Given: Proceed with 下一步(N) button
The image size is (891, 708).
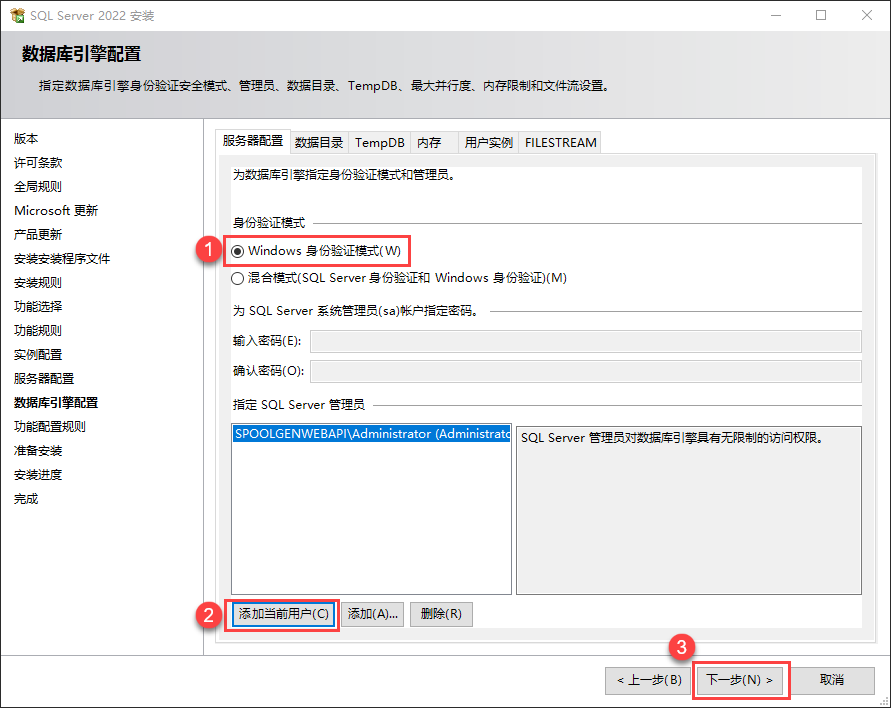Looking at the screenshot, I should tap(740, 680).
